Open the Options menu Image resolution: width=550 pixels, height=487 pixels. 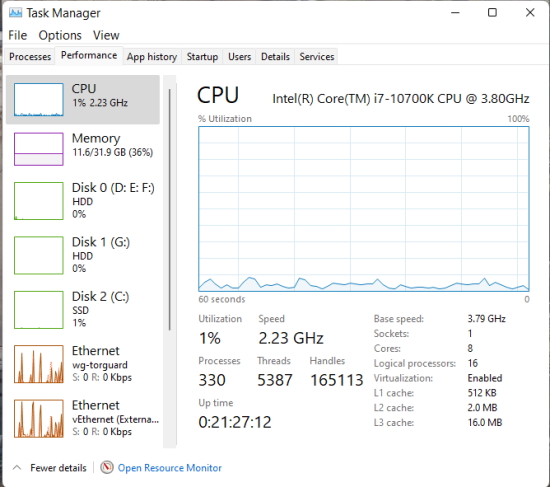60,35
